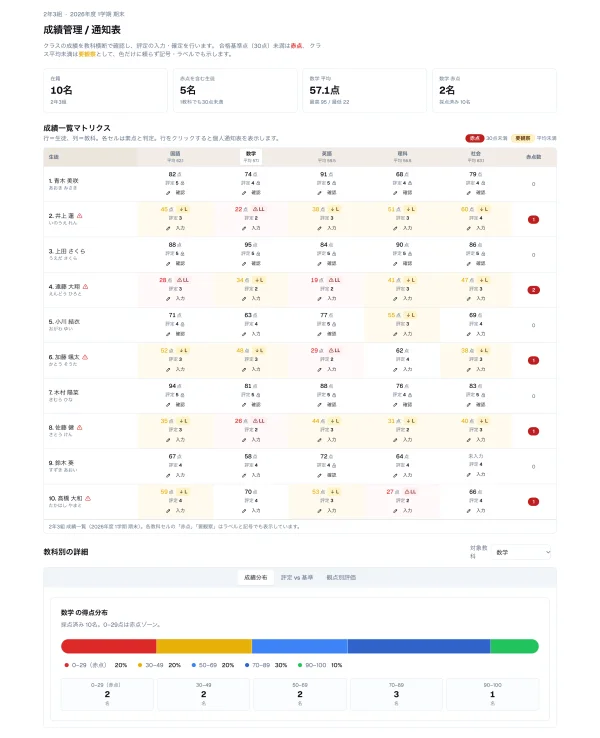The width and height of the screenshot is (600, 738).
Task: Click red LL badge in 遠藤 大翔's 英語 cell
Action: [x=335, y=280]
